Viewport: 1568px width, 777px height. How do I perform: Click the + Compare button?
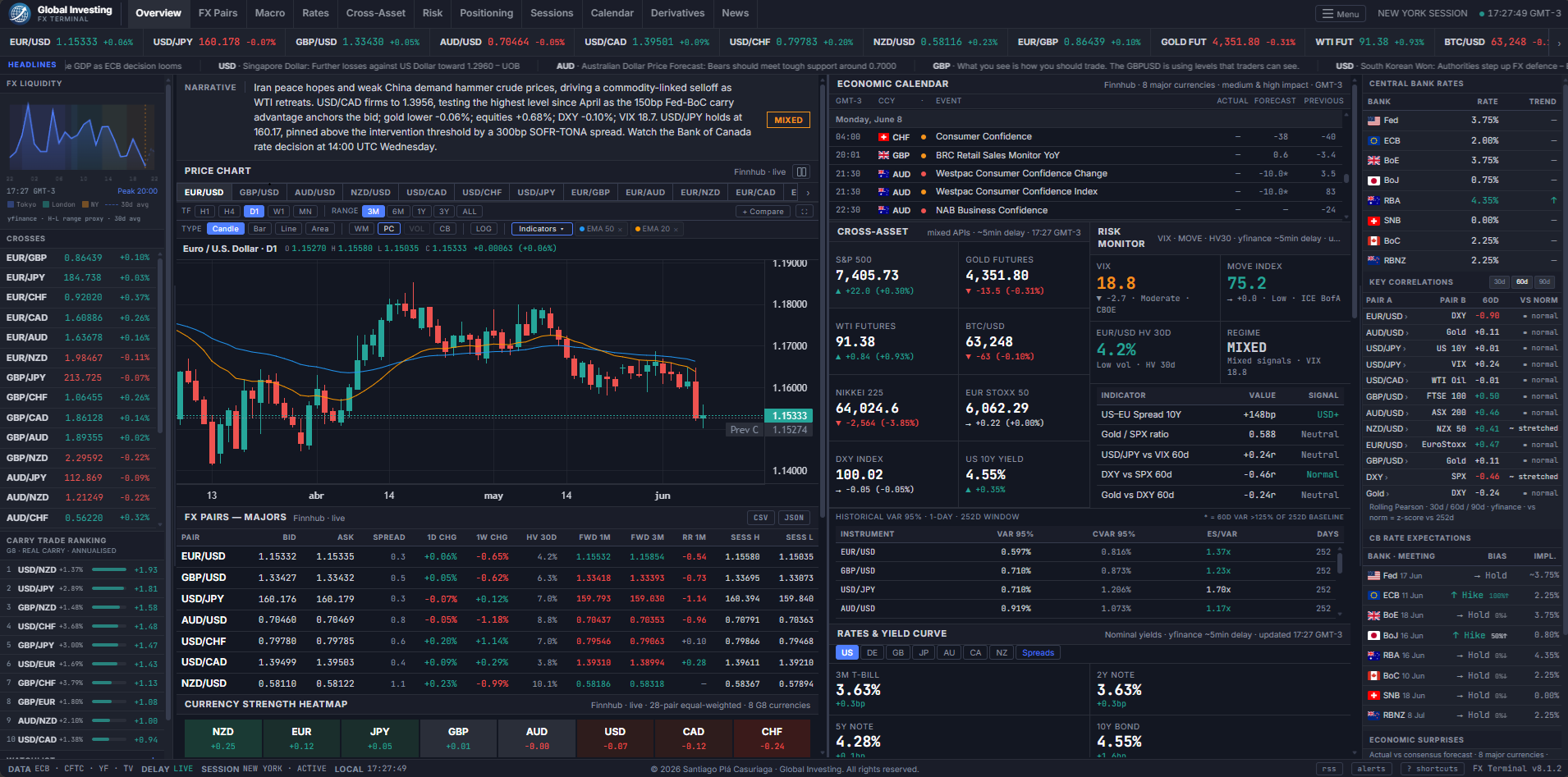[x=763, y=212]
